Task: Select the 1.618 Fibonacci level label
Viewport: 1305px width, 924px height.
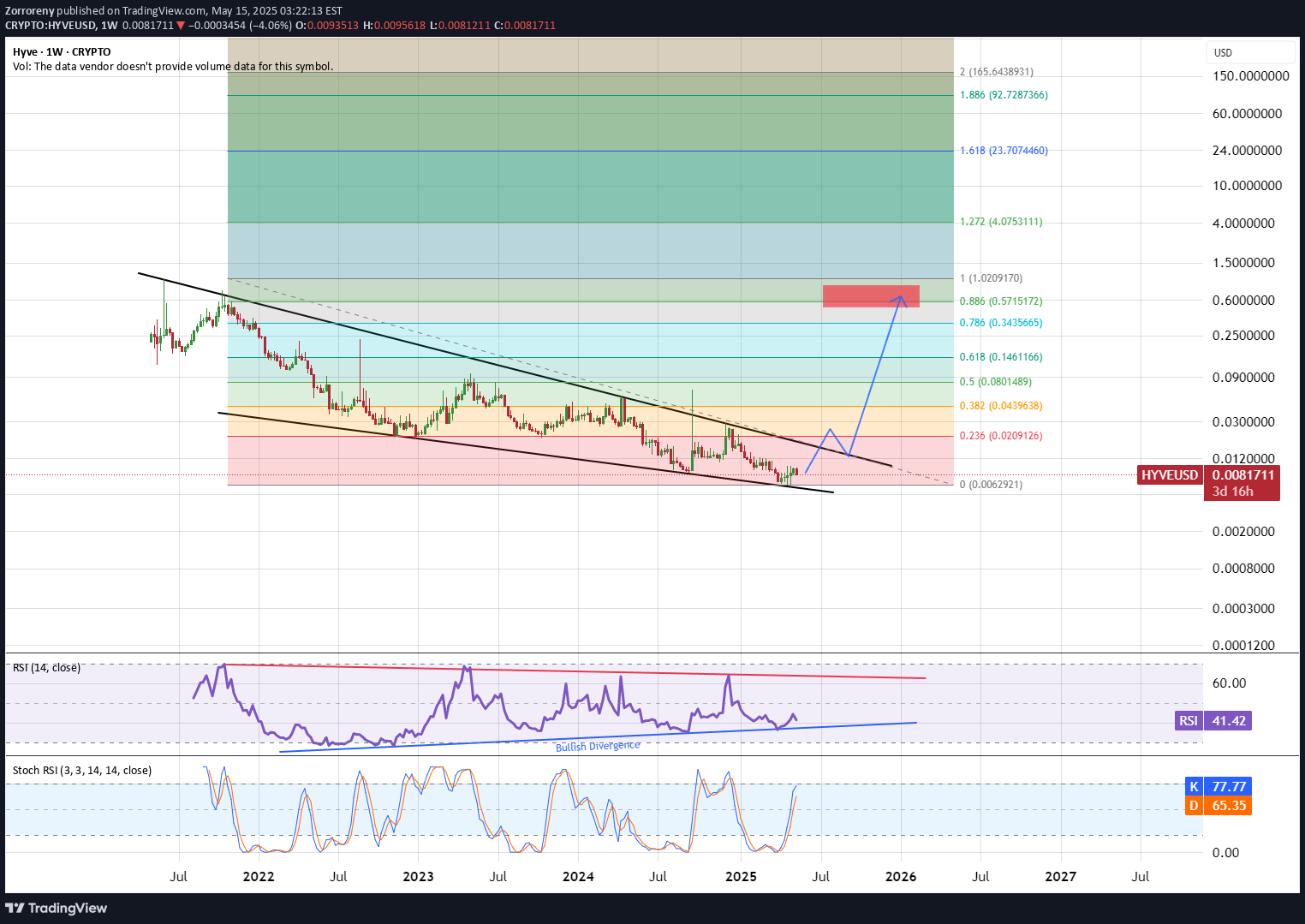Action: click(x=1003, y=151)
